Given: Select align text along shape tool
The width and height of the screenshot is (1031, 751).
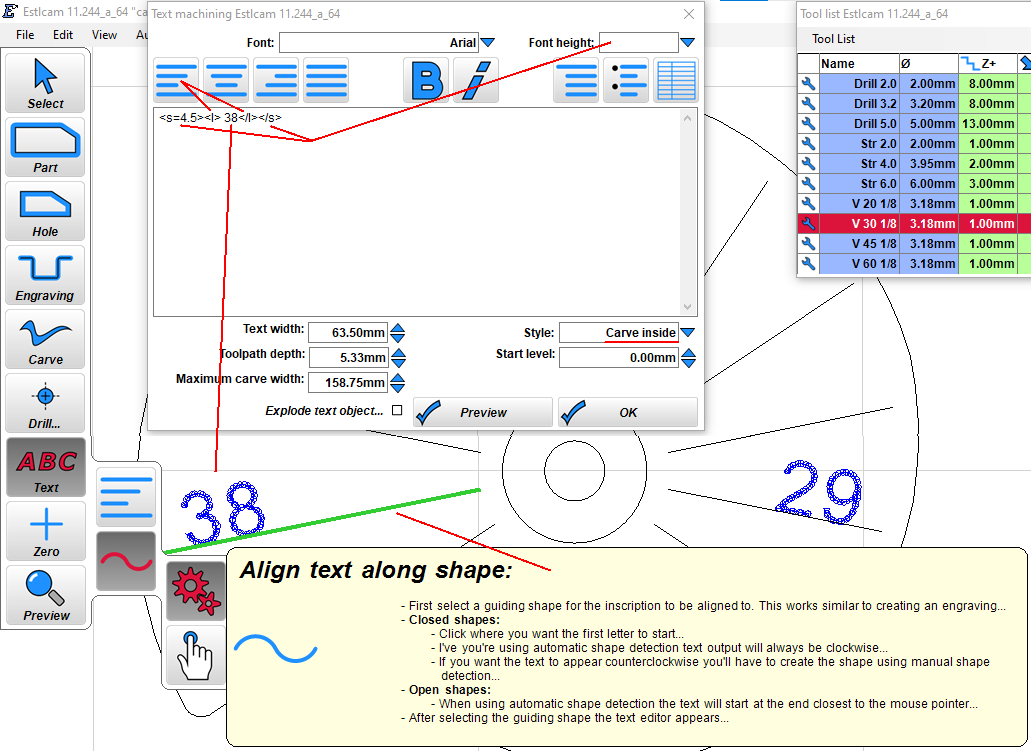Looking at the screenshot, I should tap(126, 561).
